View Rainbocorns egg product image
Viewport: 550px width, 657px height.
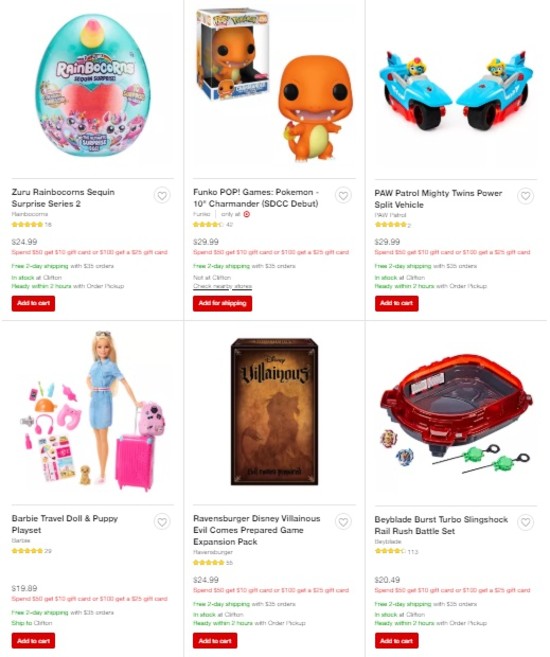[x=92, y=85]
